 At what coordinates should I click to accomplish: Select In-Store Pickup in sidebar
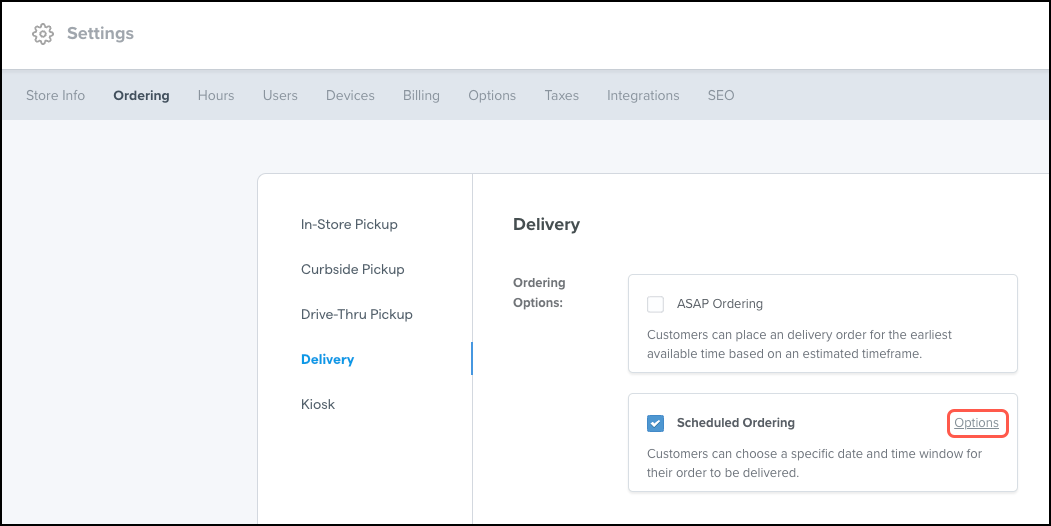pyautogui.click(x=349, y=224)
